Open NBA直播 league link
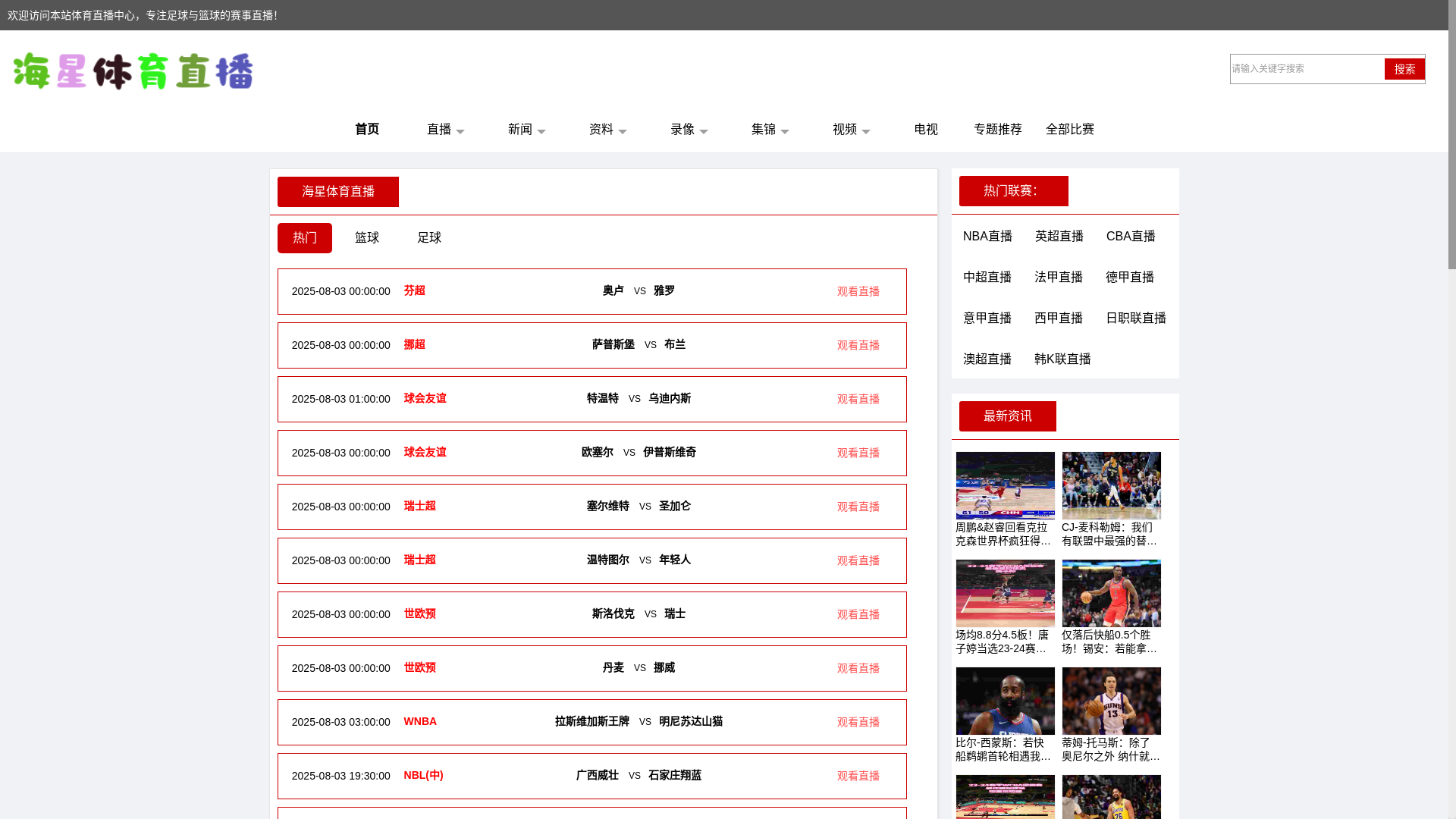Screen dimensions: 1456x819 pos(988,237)
